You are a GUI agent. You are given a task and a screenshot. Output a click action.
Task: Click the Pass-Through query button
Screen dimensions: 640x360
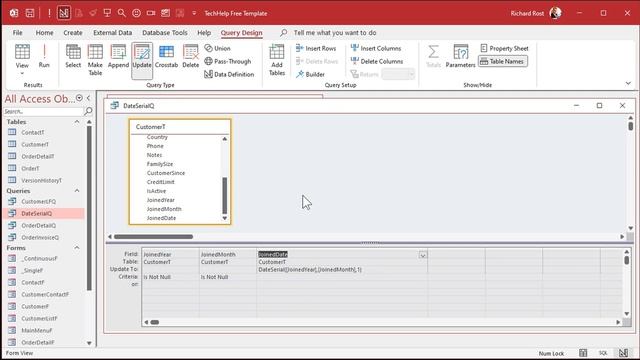pos(228,61)
